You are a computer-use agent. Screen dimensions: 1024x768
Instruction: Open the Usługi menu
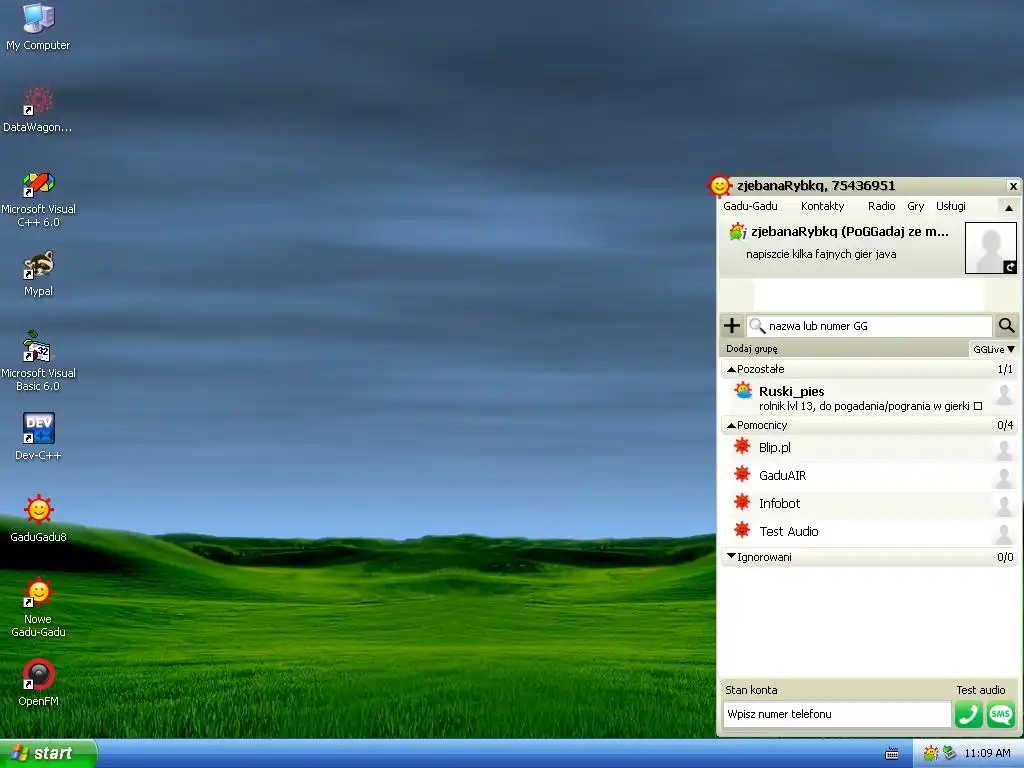point(950,206)
